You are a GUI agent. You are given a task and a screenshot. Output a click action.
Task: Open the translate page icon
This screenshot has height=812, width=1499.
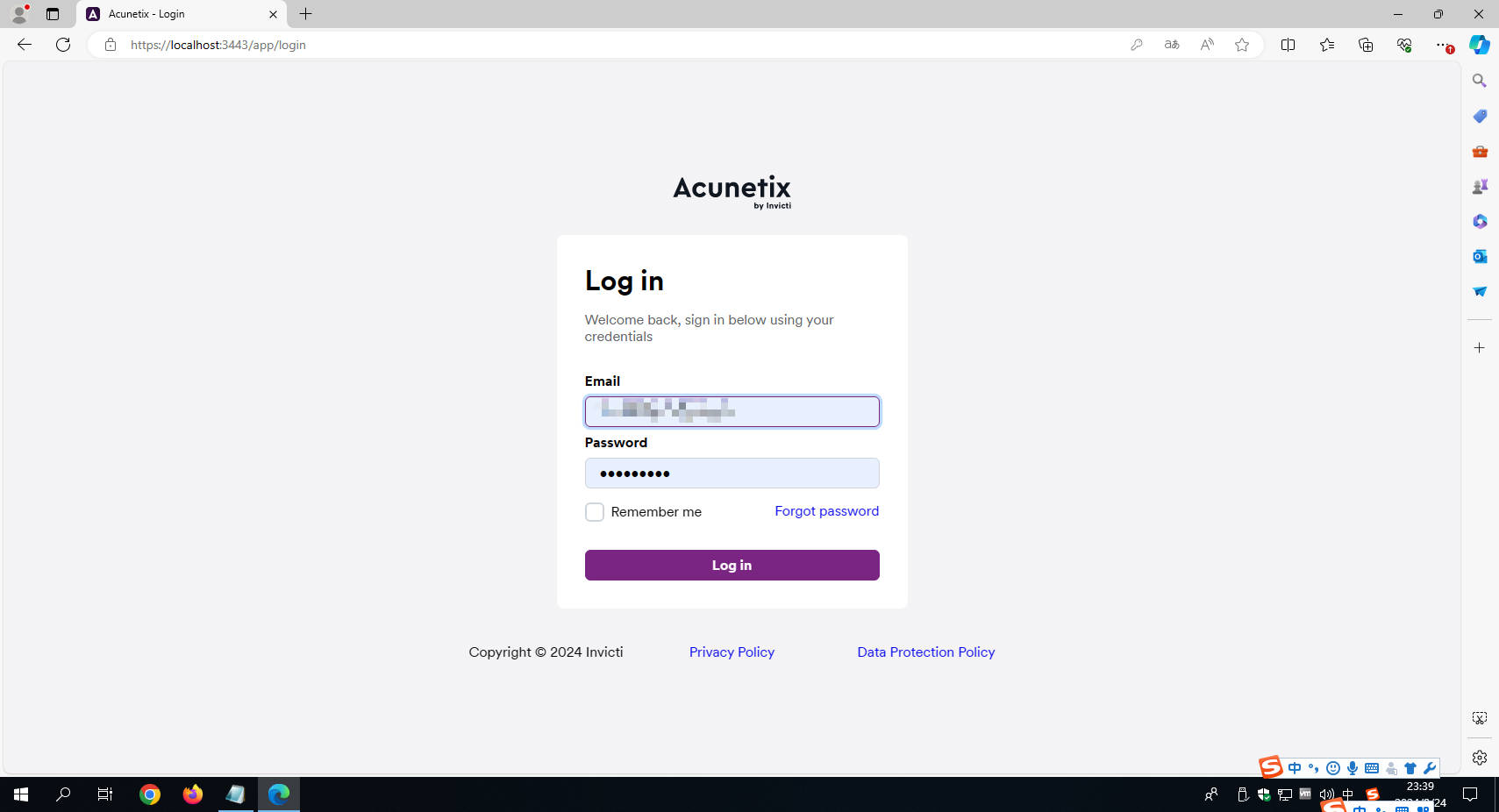1172,45
